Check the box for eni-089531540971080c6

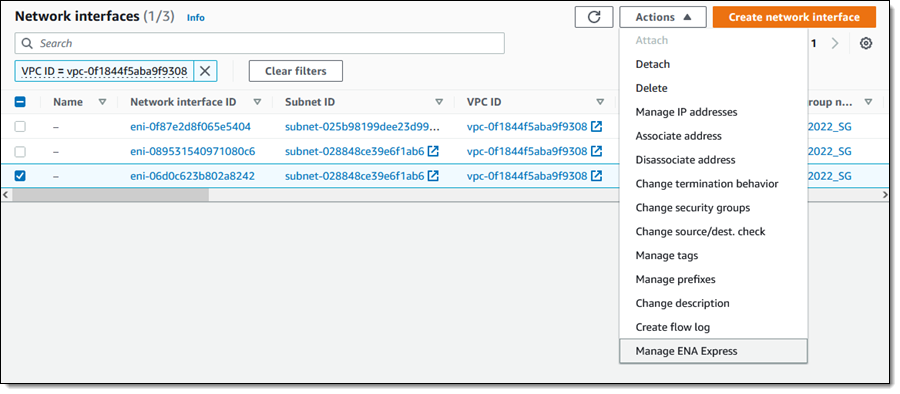(x=20, y=152)
